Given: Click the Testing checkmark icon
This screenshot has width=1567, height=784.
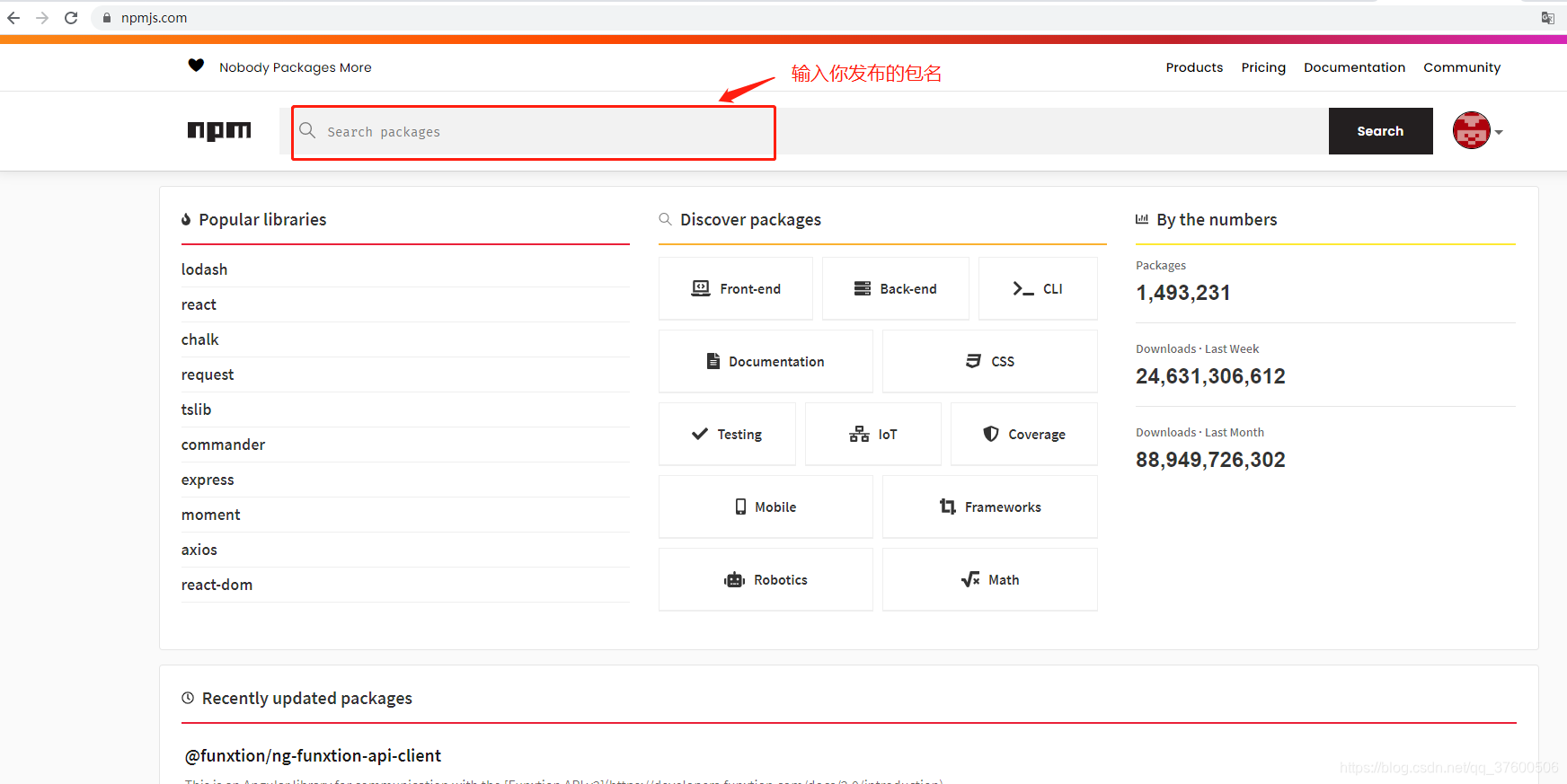Looking at the screenshot, I should coord(700,434).
